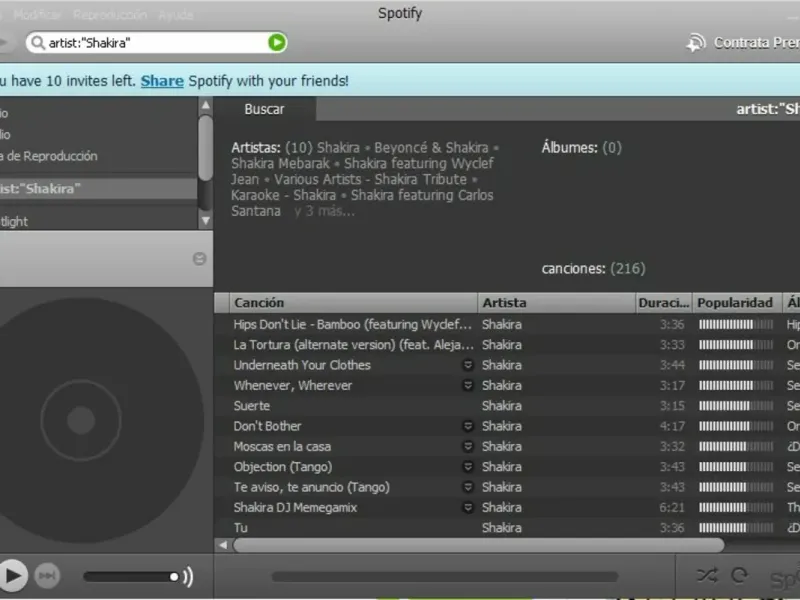Sort by Popularidad column header
Viewport: 800px width, 600px height.
[x=737, y=303]
